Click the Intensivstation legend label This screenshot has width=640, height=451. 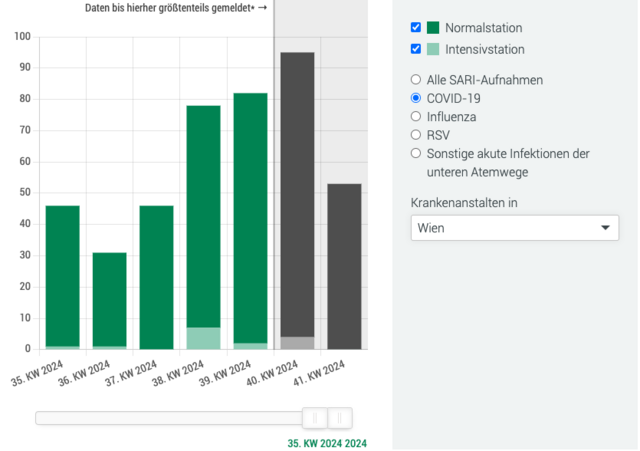pyautogui.click(x=485, y=49)
